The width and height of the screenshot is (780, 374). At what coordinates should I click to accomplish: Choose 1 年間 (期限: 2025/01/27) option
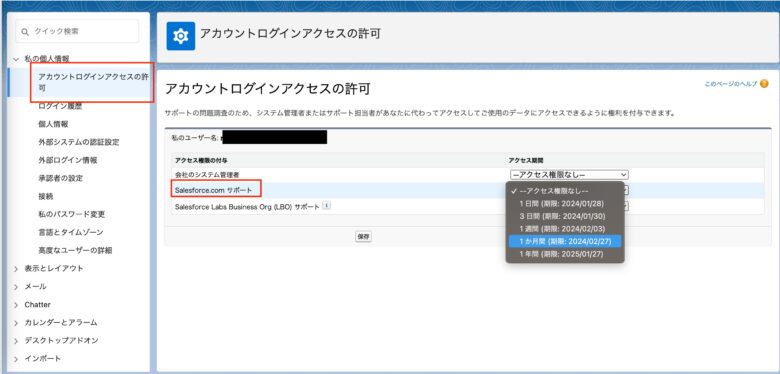coord(565,254)
